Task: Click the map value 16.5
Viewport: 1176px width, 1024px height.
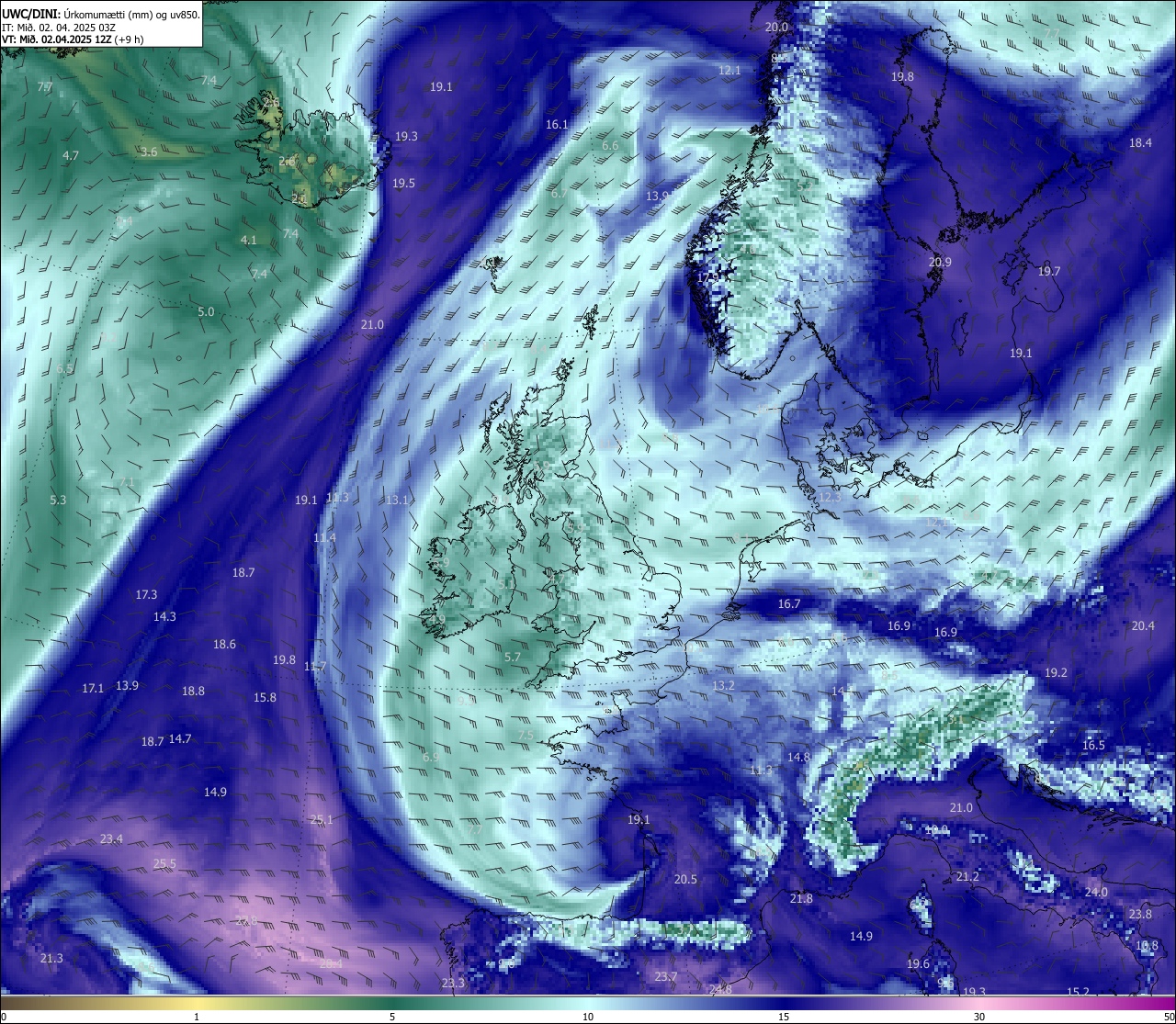Action: pos(1093,746)
